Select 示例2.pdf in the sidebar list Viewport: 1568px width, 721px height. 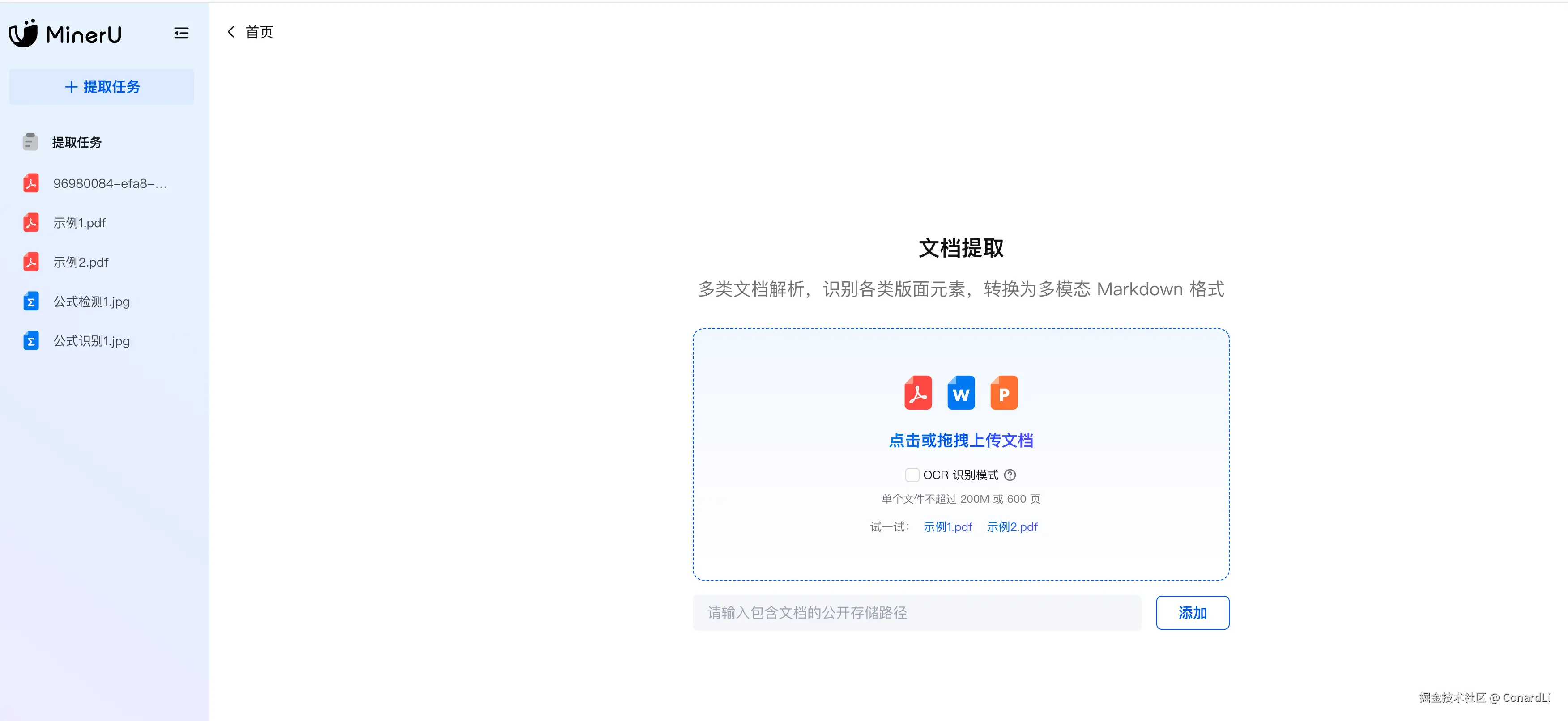[x=81, y=262]
